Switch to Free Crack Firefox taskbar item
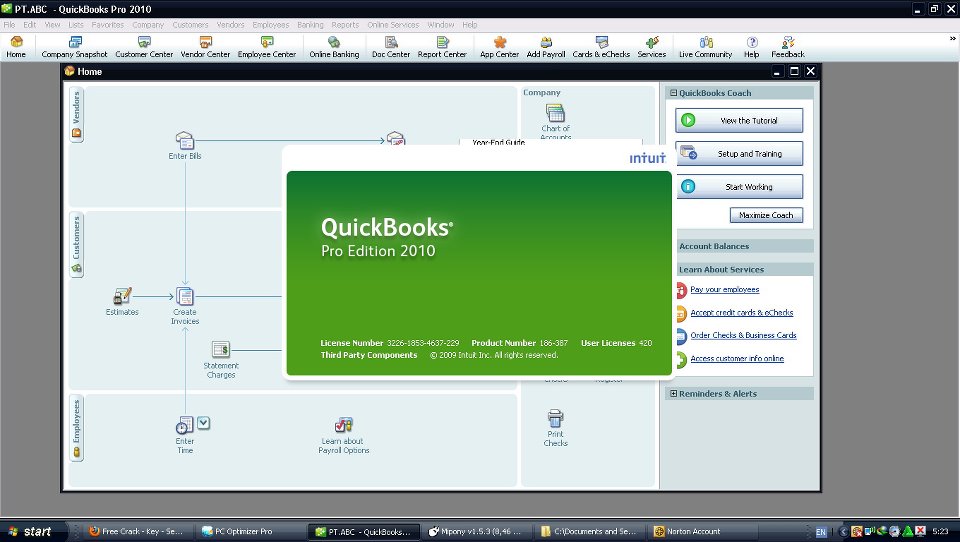 click(x=136, y=532)
